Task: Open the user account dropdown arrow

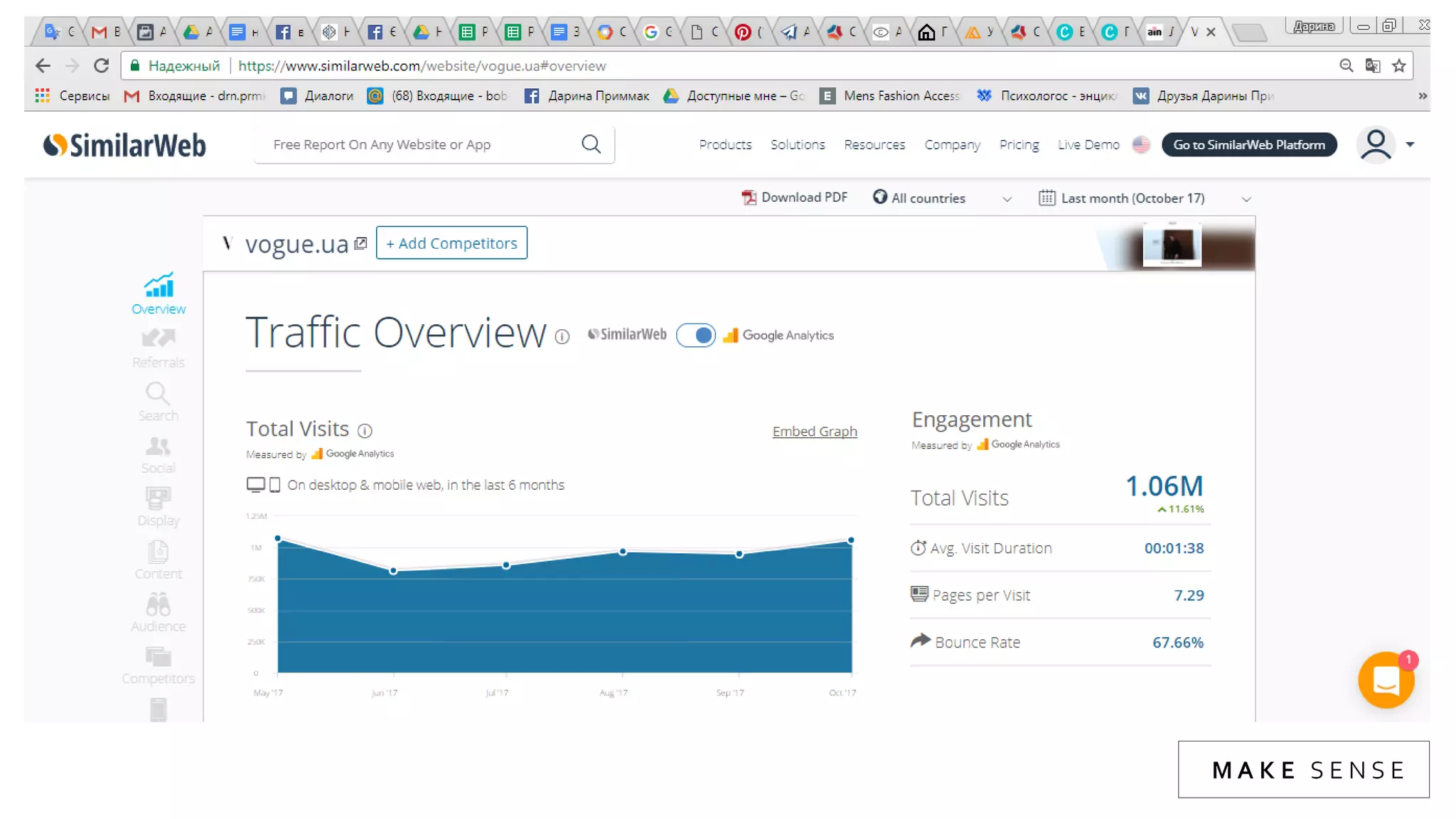Action: (x=1410, y=144)
